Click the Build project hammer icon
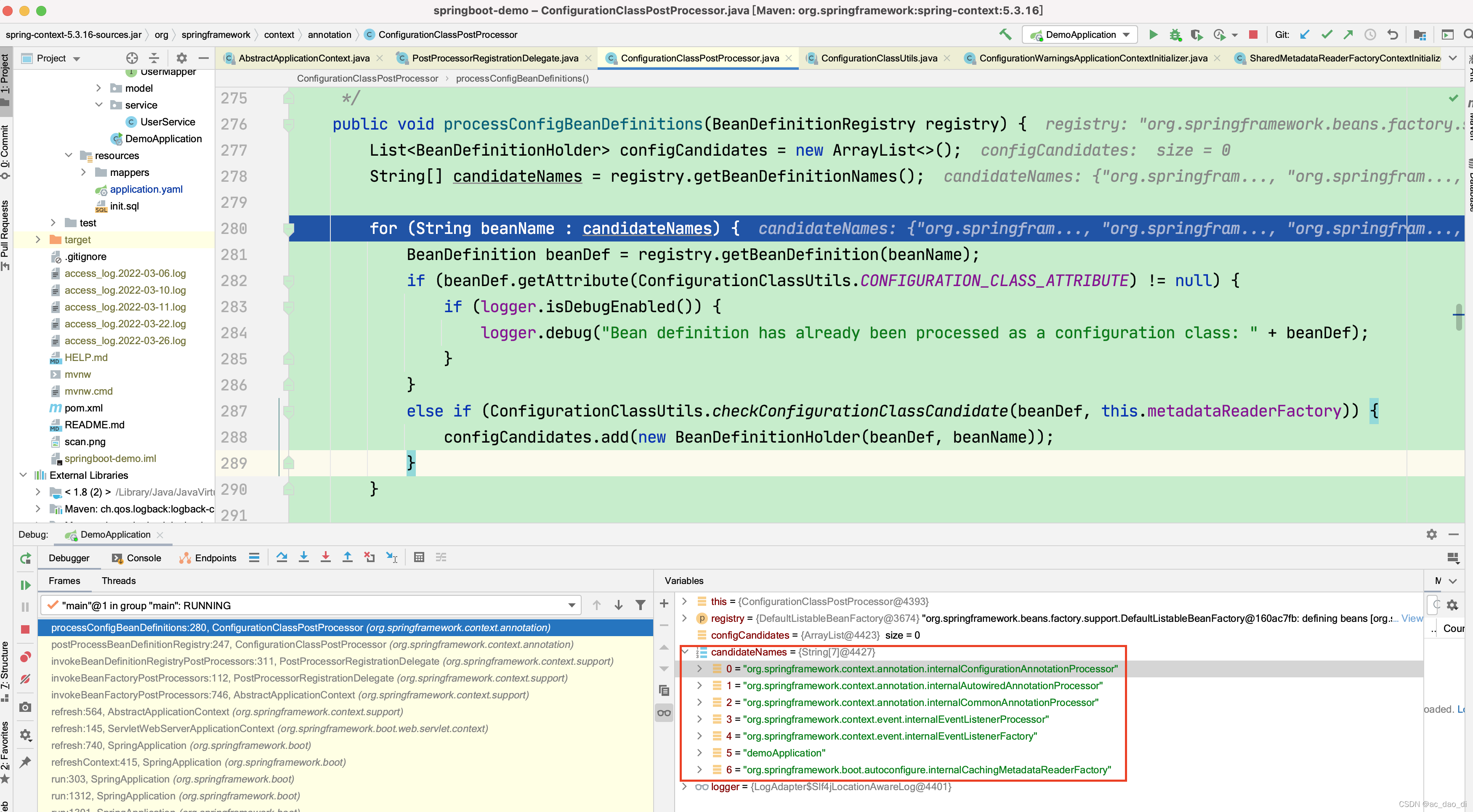Viewport: 1473px width, 812px height. [1005, 35]
